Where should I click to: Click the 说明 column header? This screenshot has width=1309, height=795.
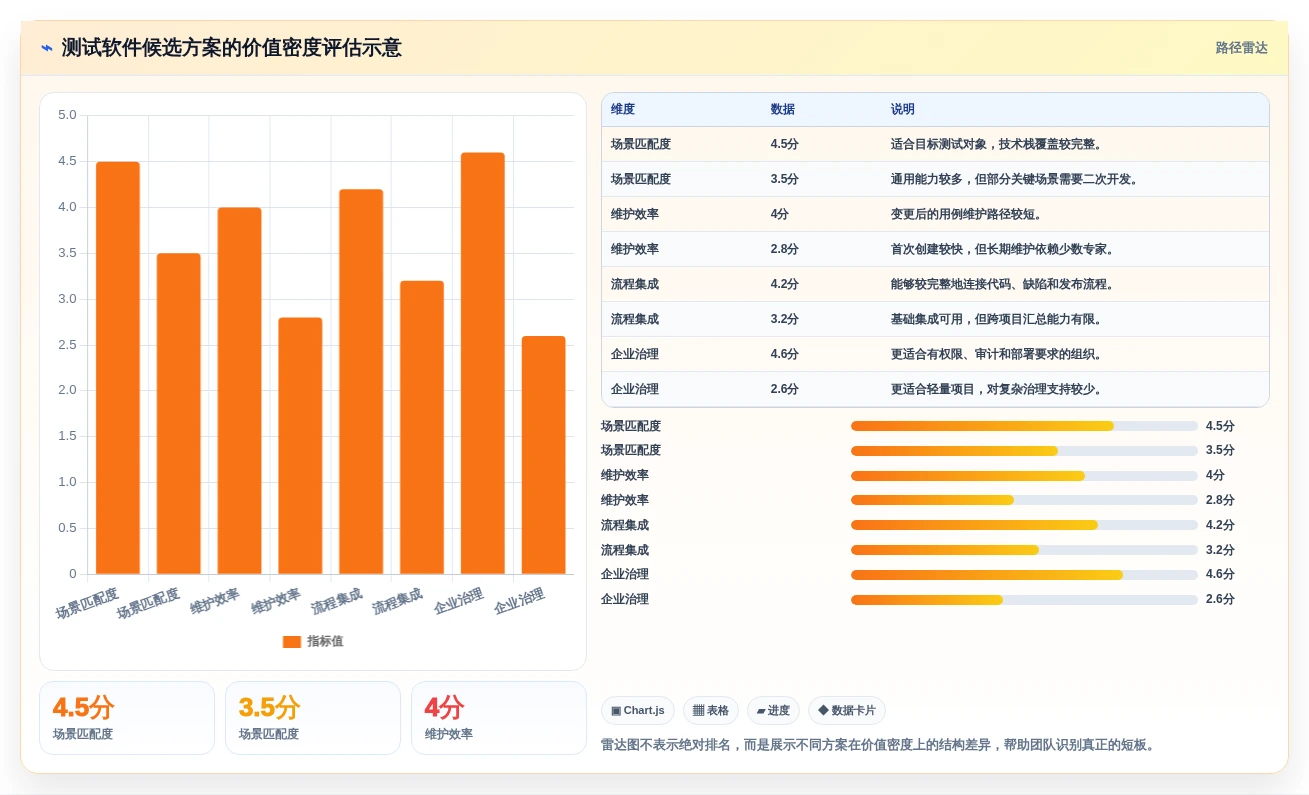pos(903,110)
